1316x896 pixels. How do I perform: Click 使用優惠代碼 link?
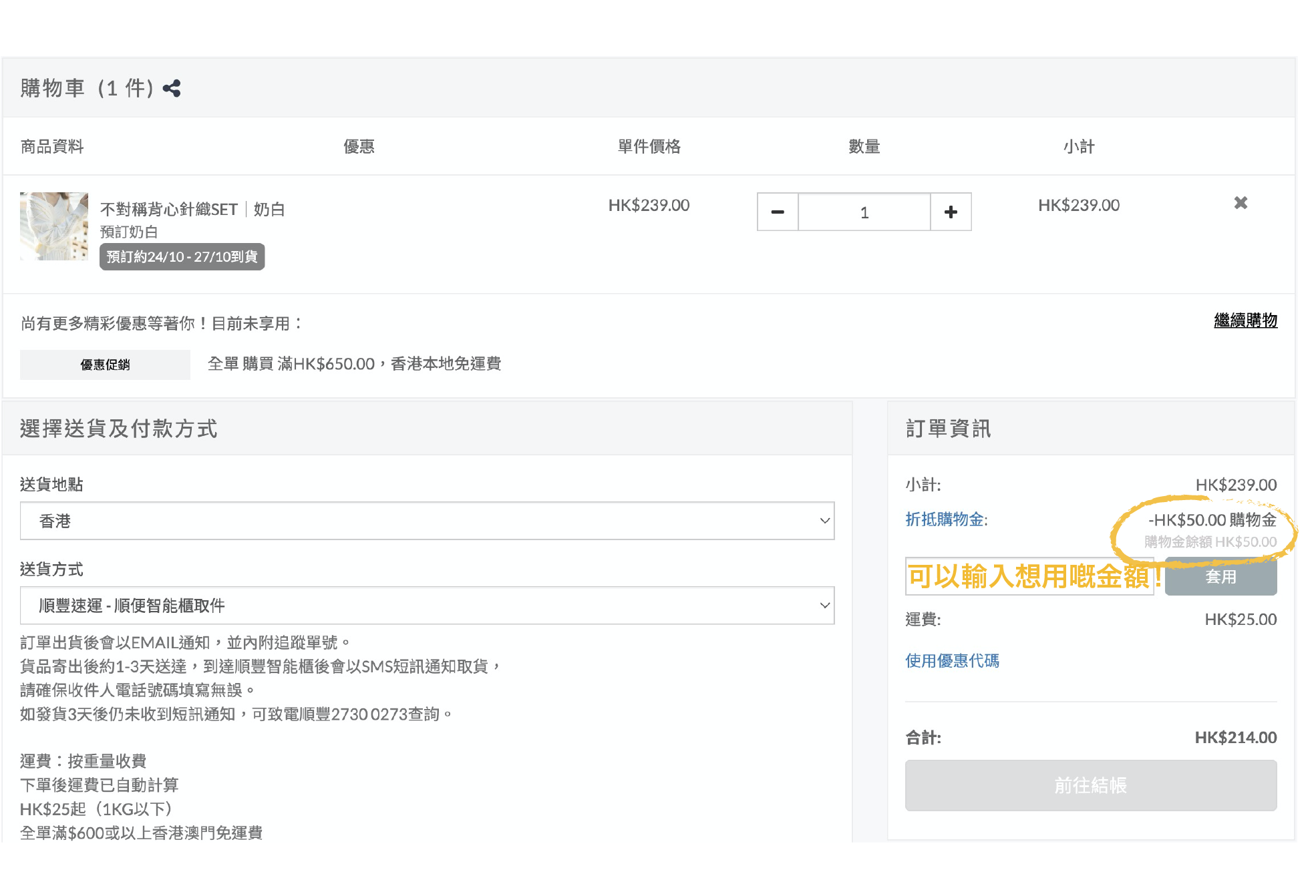tap(952, 661)
